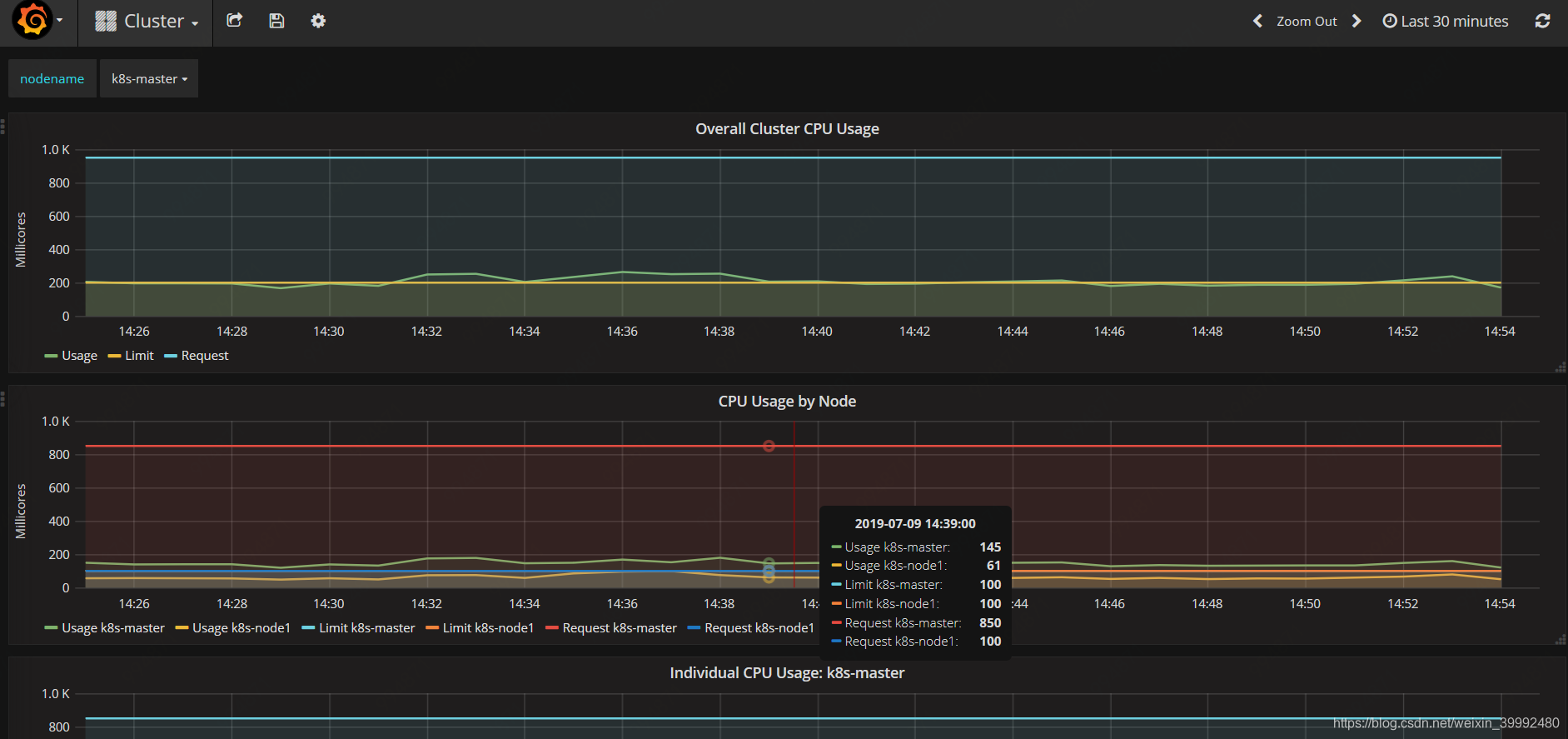1568x739 pixels.
Task: Open the Last 30 minutes time picker
Action: (x=1446, y=22)
